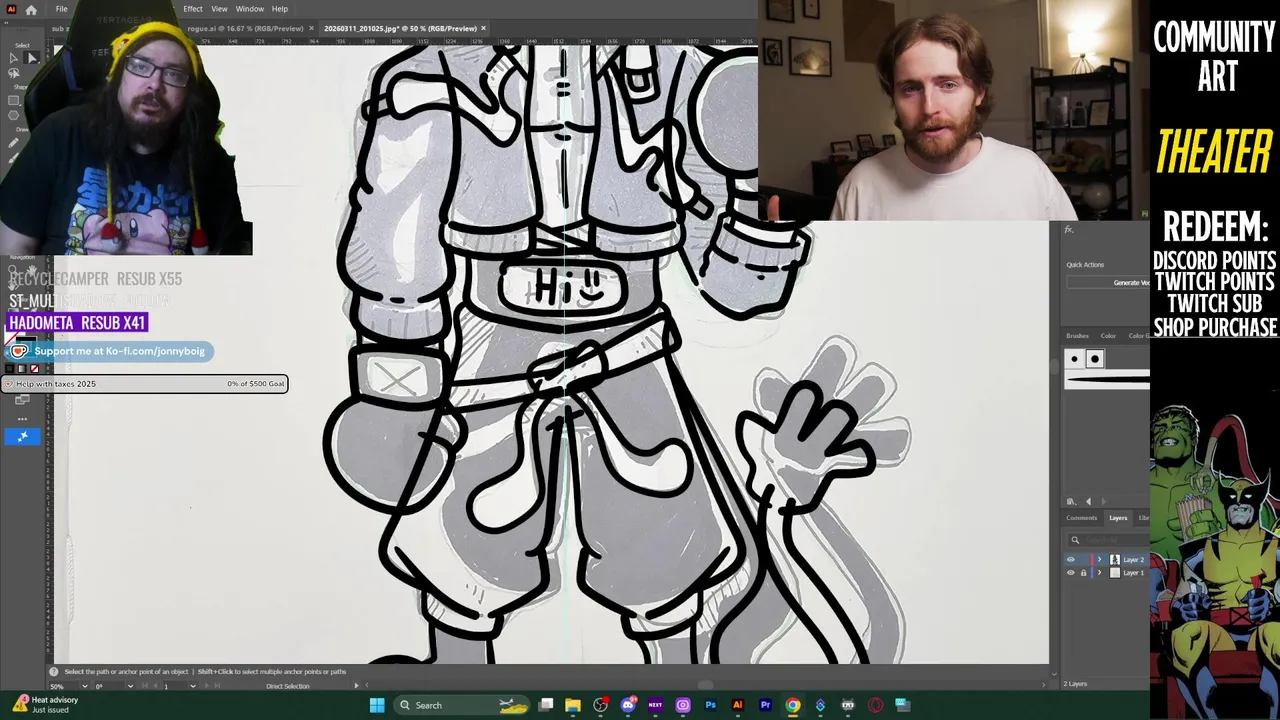
Task: Go to Illustrator Home screen icon
Action: pos(31,9)
